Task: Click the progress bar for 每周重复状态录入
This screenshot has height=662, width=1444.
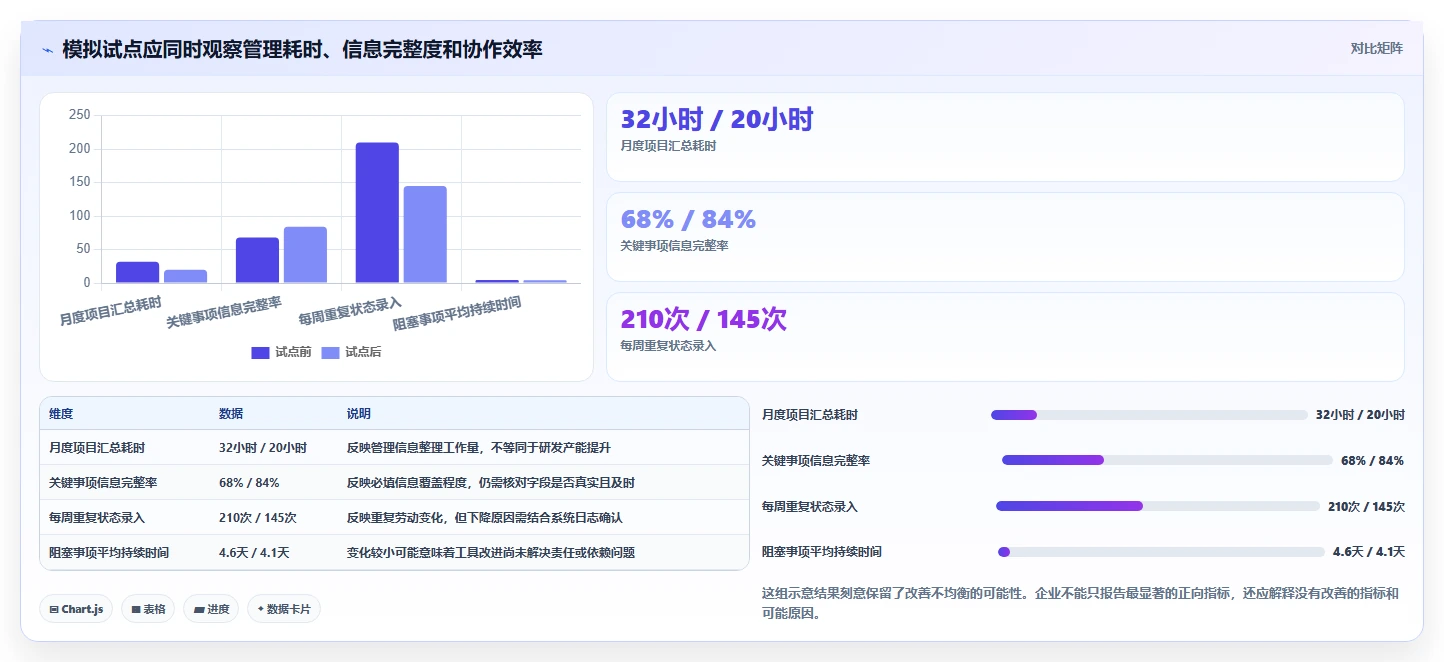Action: [x=1158, y=506]
